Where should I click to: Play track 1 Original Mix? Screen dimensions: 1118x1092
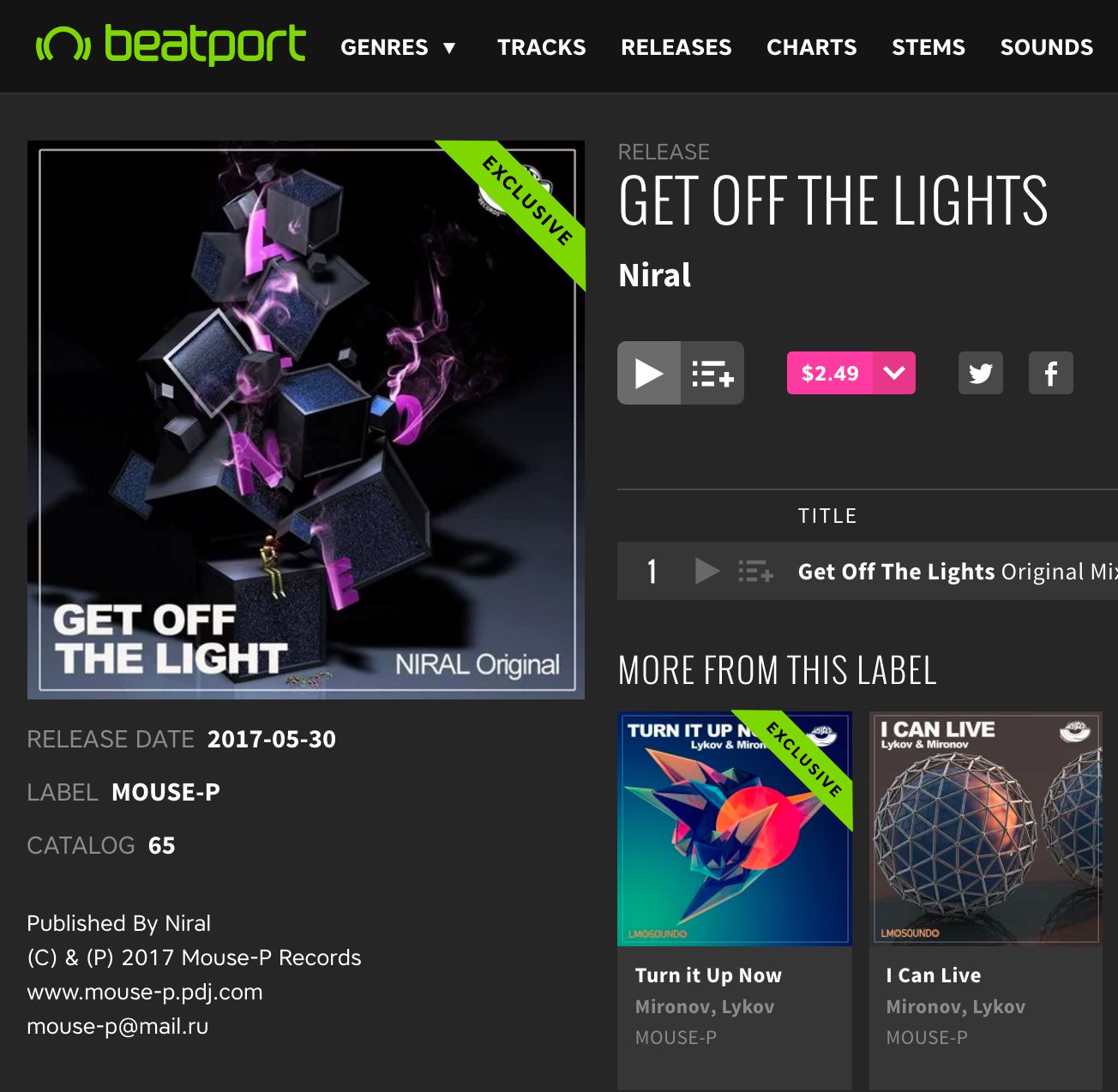coord(706,570)
